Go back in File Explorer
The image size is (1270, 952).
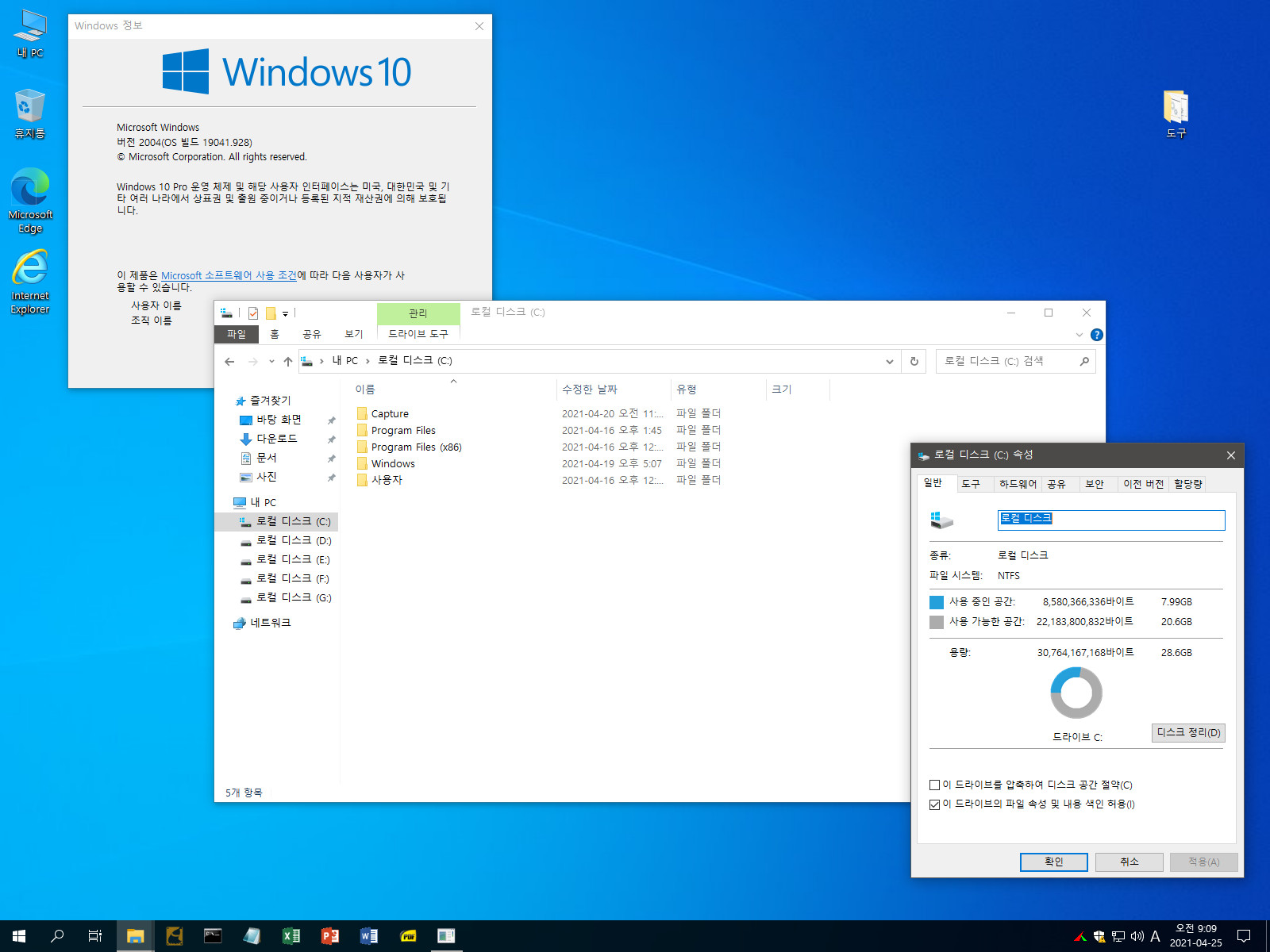coord(229,361)
